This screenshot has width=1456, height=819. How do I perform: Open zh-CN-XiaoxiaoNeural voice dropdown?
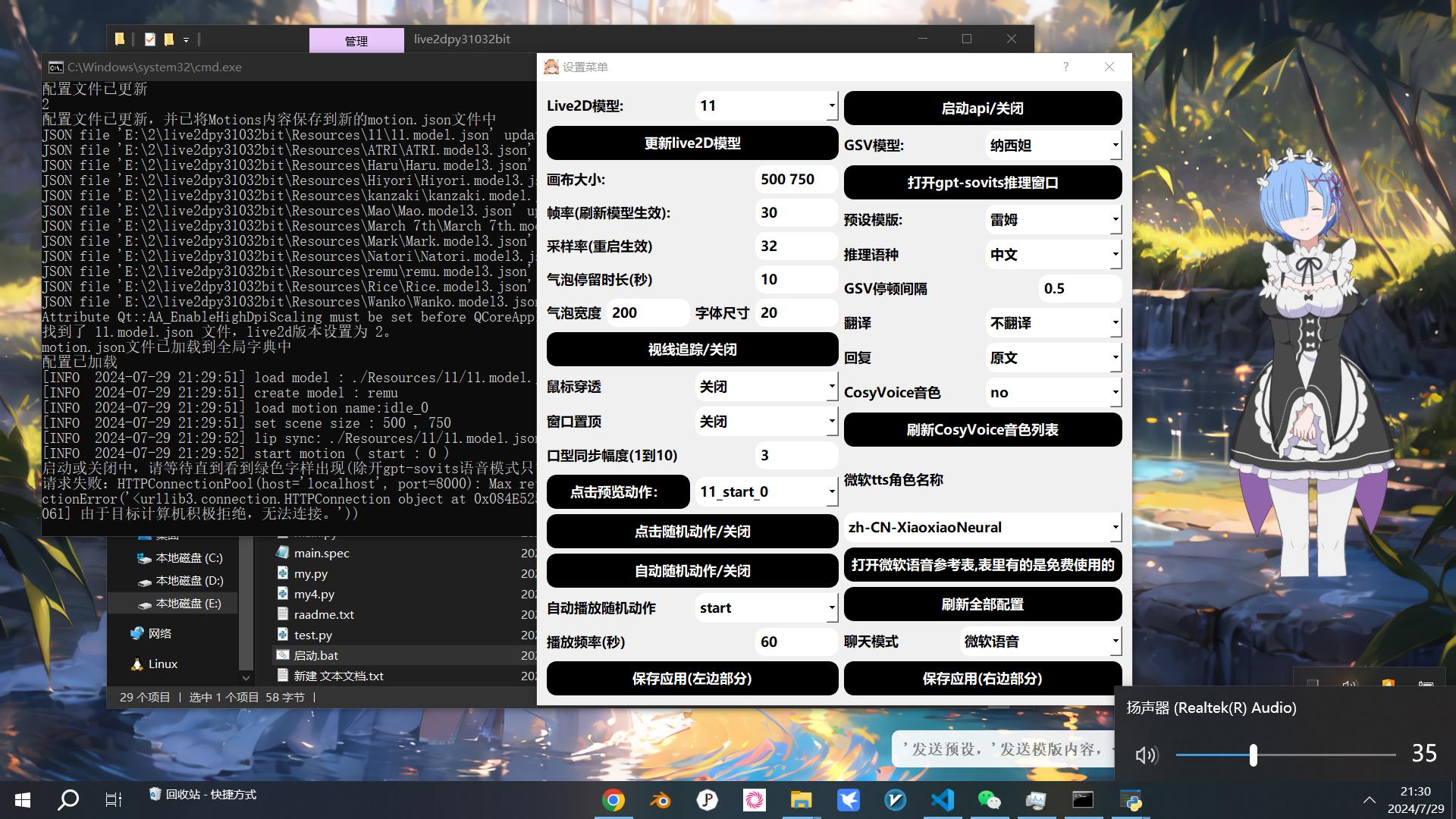[983, 528]
